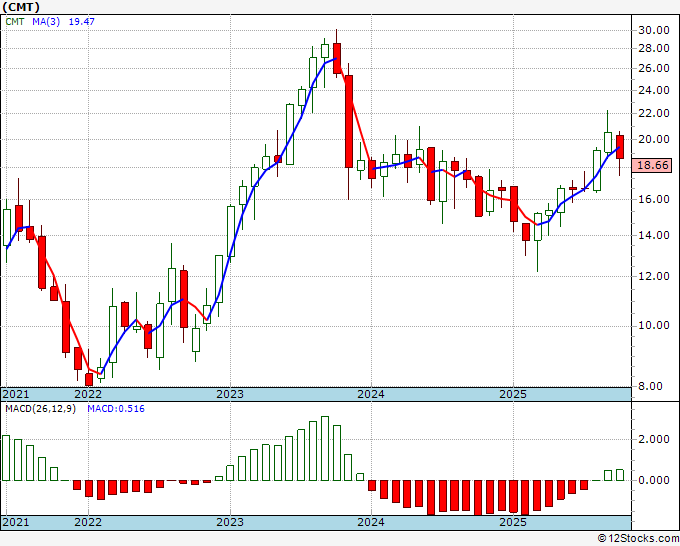Click the tallest green MACD histogram bar

point(325,448)
